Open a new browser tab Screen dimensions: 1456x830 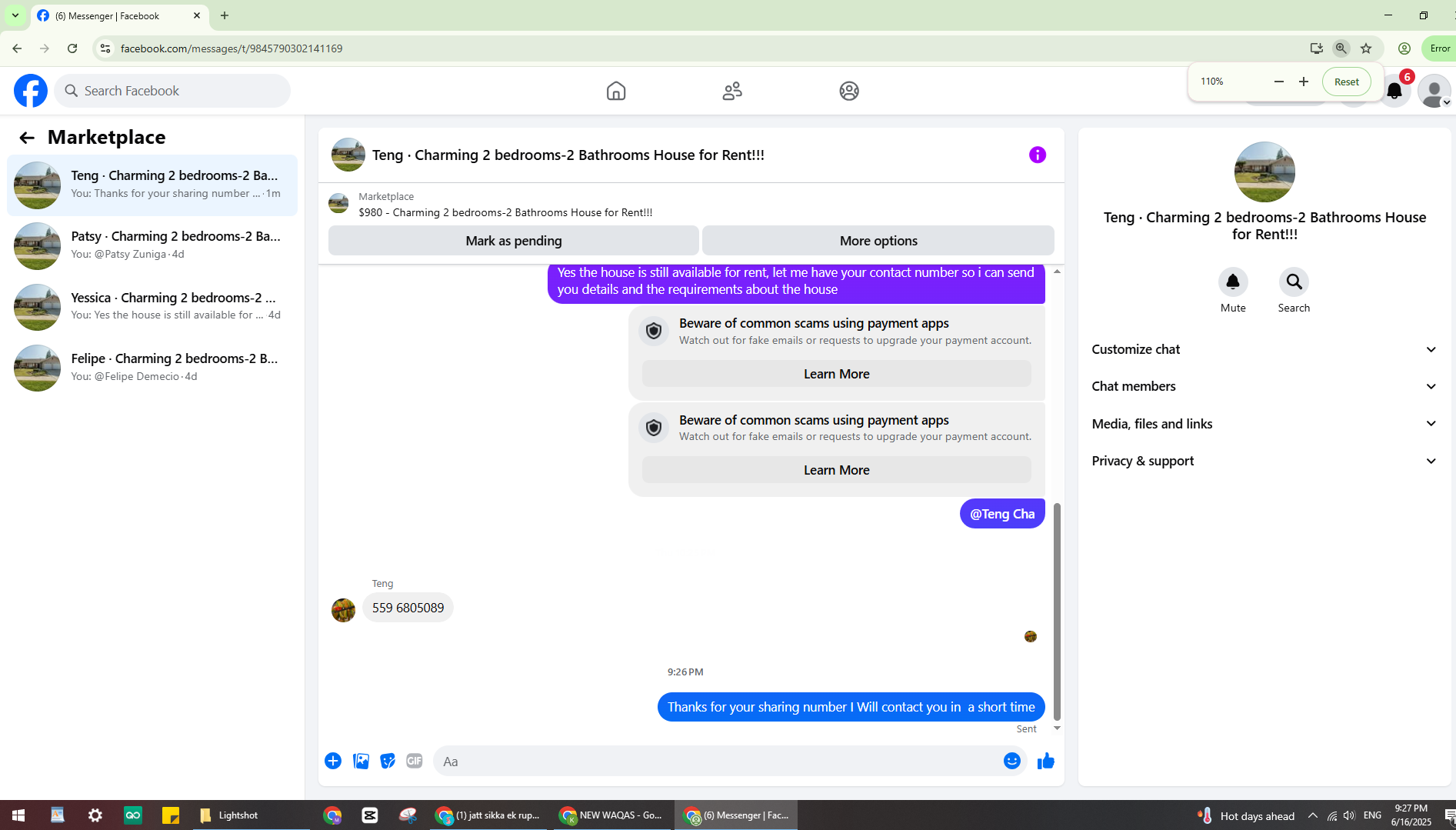click(225, 15)
